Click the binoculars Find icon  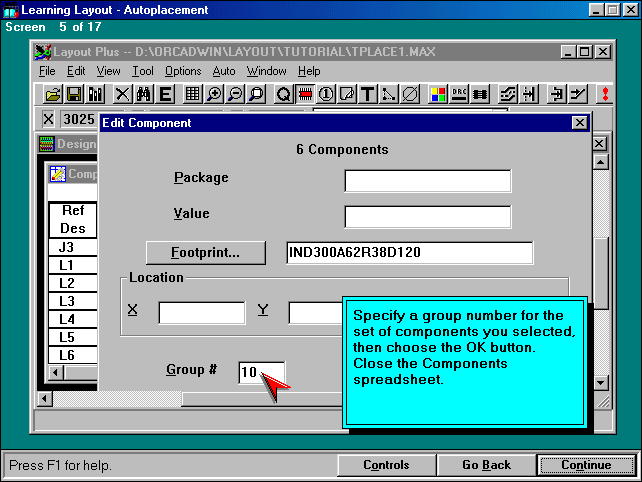coord(143,94)
